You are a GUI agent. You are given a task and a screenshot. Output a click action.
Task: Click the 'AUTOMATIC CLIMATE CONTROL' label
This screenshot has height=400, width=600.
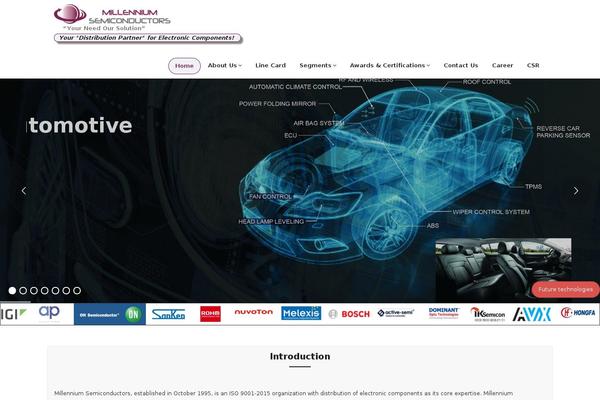coord(295,87)
